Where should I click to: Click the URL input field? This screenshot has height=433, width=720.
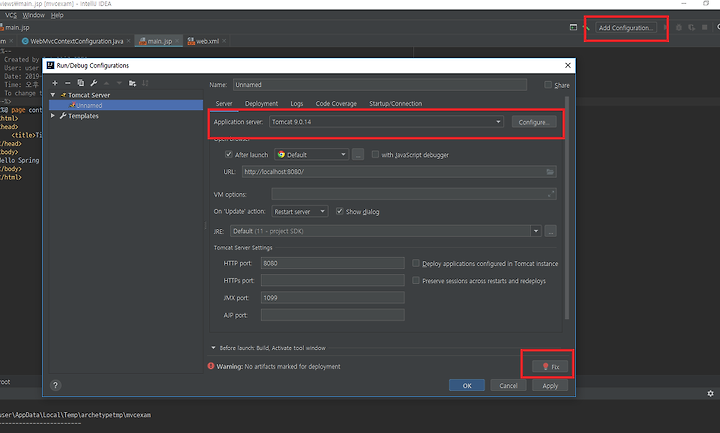(x=399, y=172)
